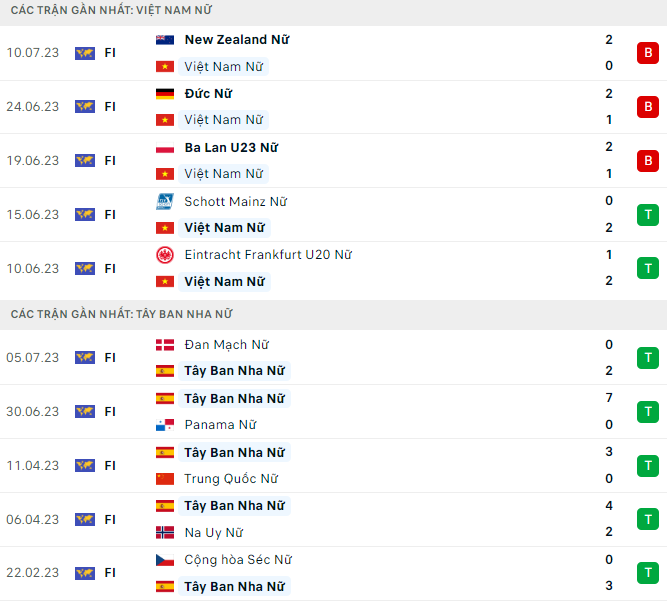Click the Poland flag beside Ba Lan U23 Nữ
Viewport: 671px width, 611px height.
coord(165,148)
